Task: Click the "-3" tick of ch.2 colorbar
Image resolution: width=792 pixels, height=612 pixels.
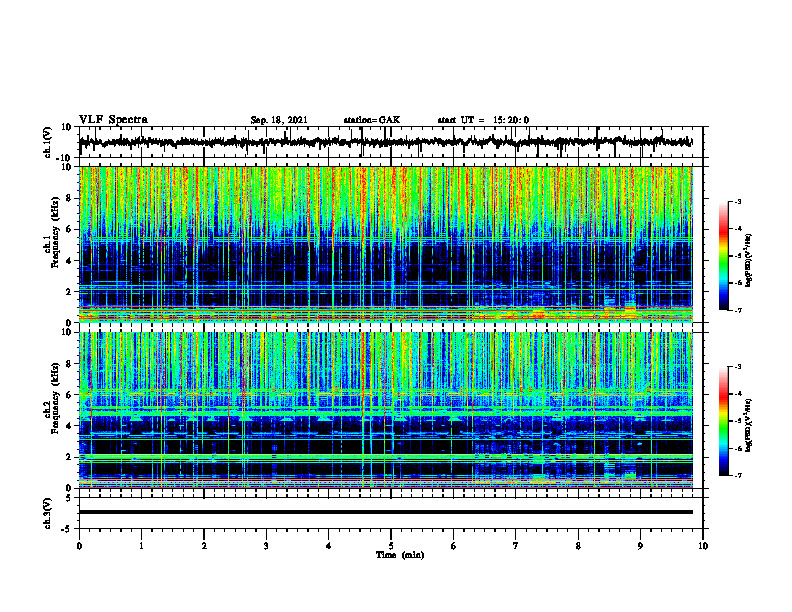Action: click(x=738, y=367)
